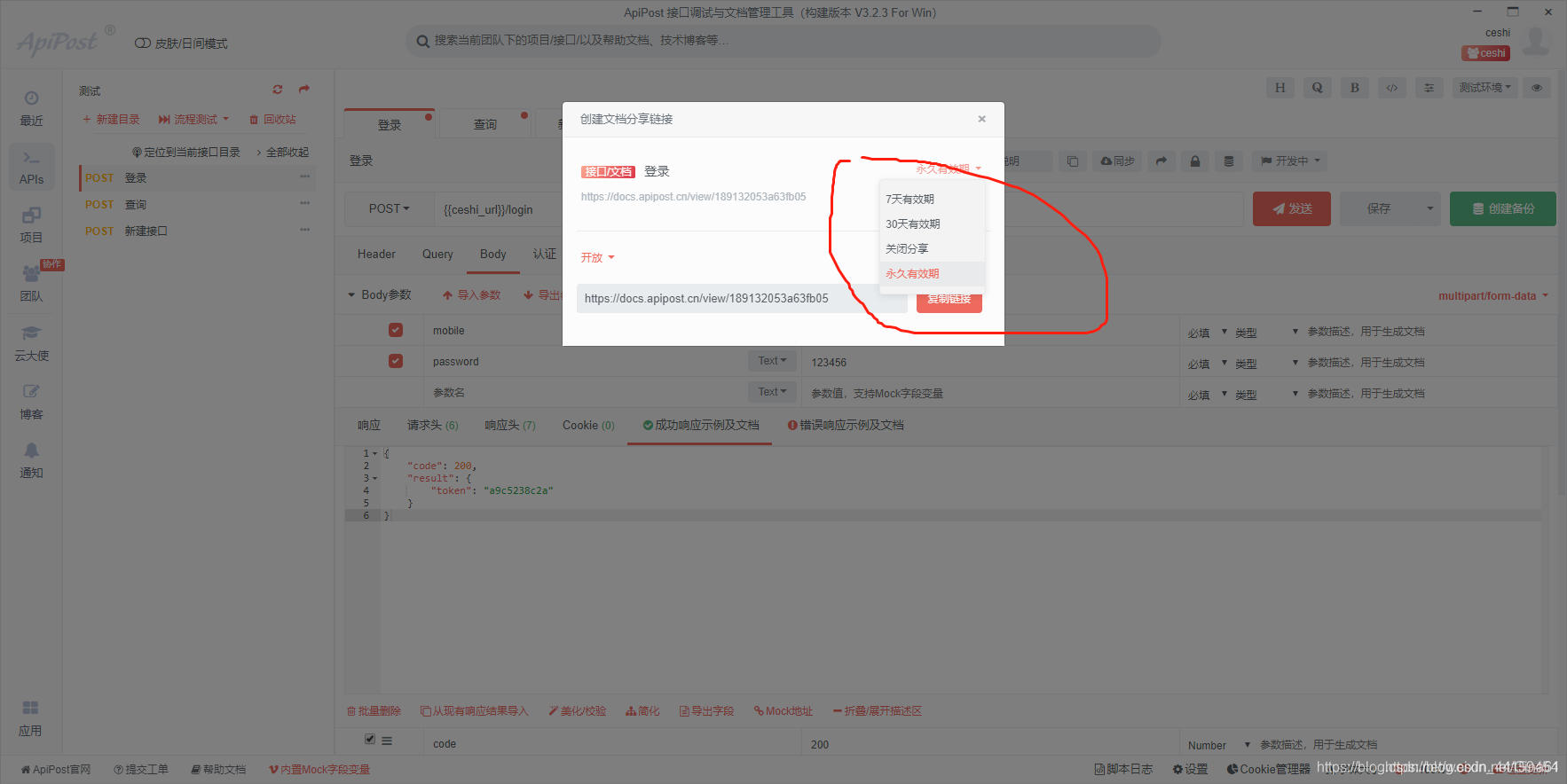The width and height of the screenshot is (1567, 784).
Task: Click the 同步 sync cloud button
Action: [x=1118, y=161]
